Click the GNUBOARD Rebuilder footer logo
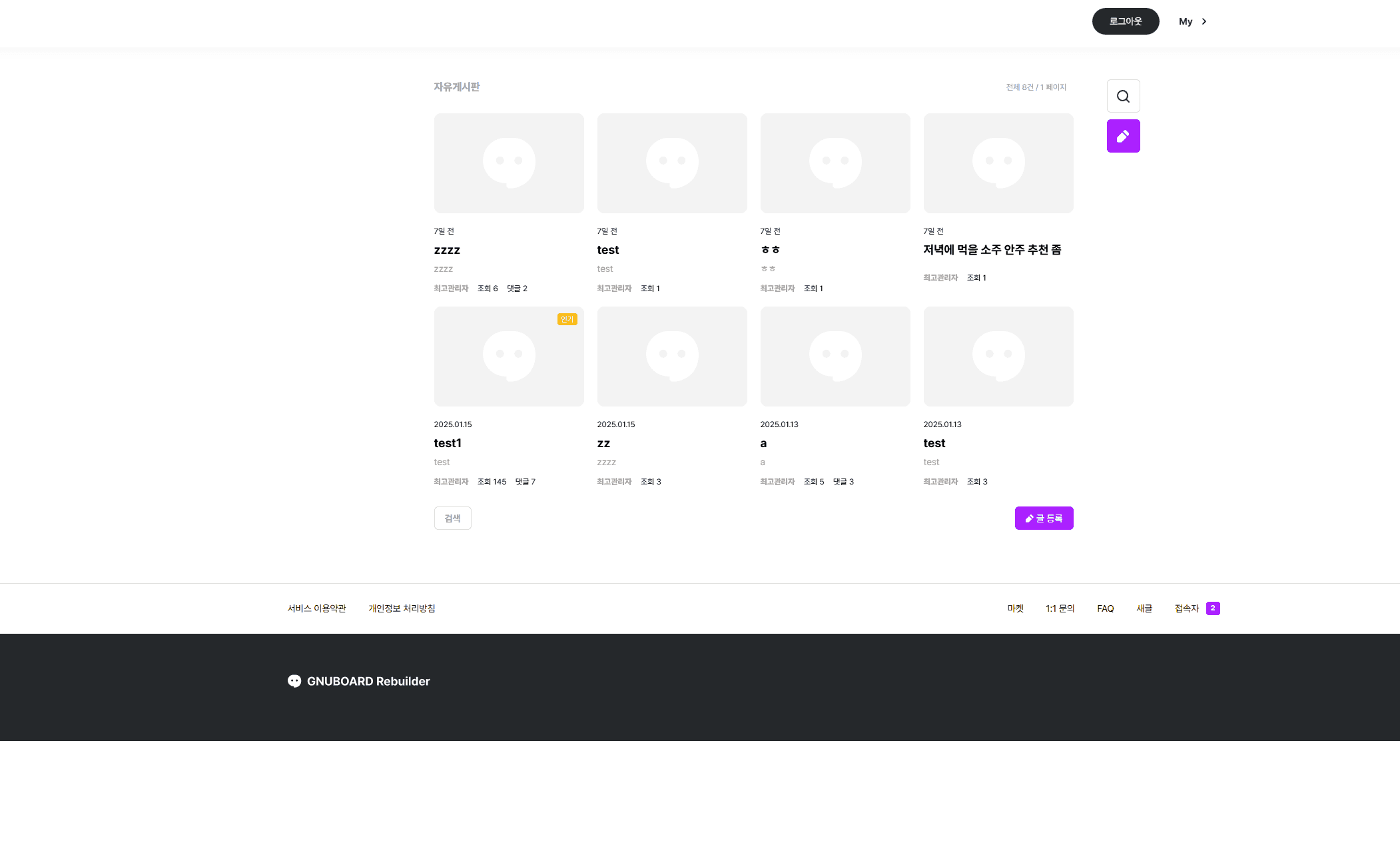1400x861 pixels. [358, 681]
